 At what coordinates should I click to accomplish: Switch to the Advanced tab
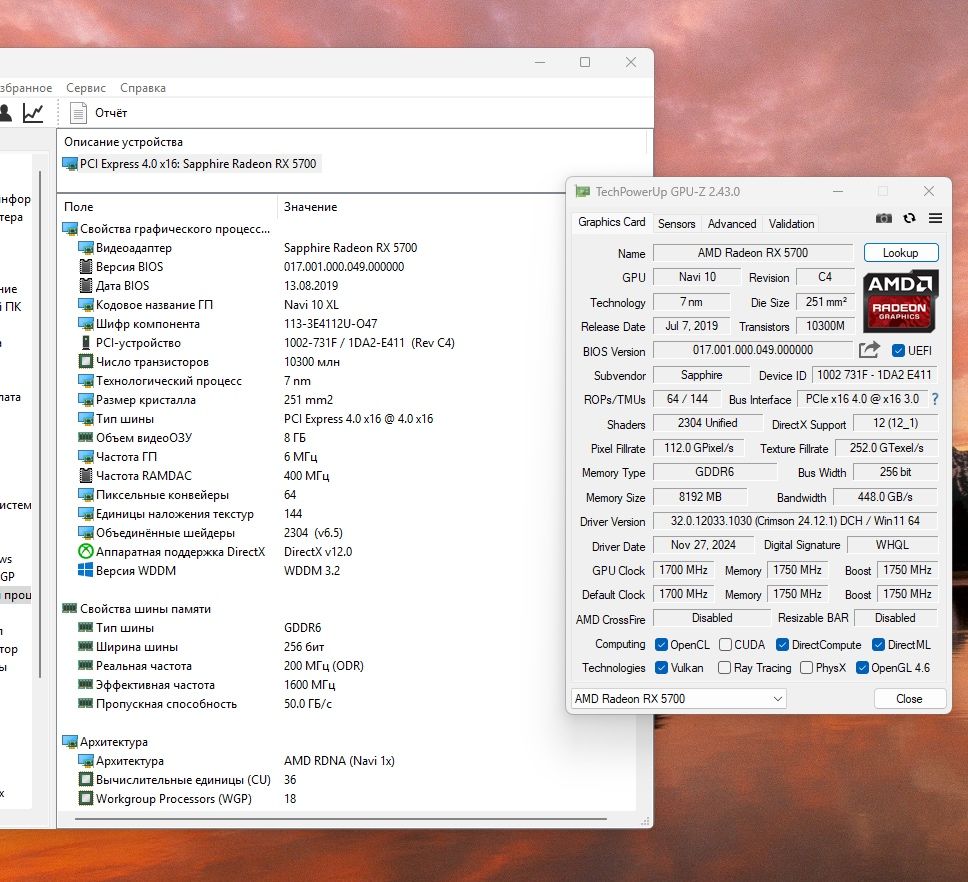[x=732, y=223]
